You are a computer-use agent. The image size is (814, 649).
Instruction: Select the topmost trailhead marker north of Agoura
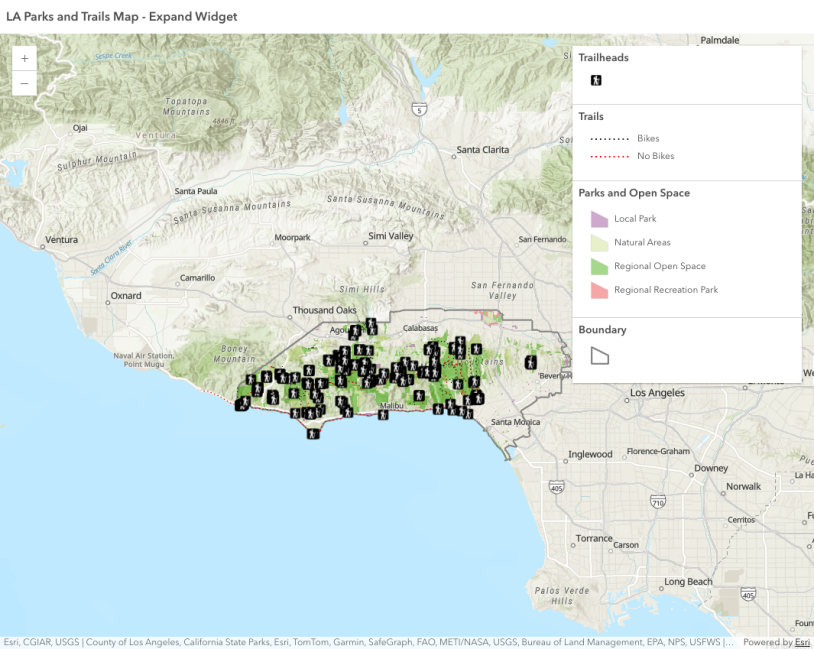tap(371, 324)
